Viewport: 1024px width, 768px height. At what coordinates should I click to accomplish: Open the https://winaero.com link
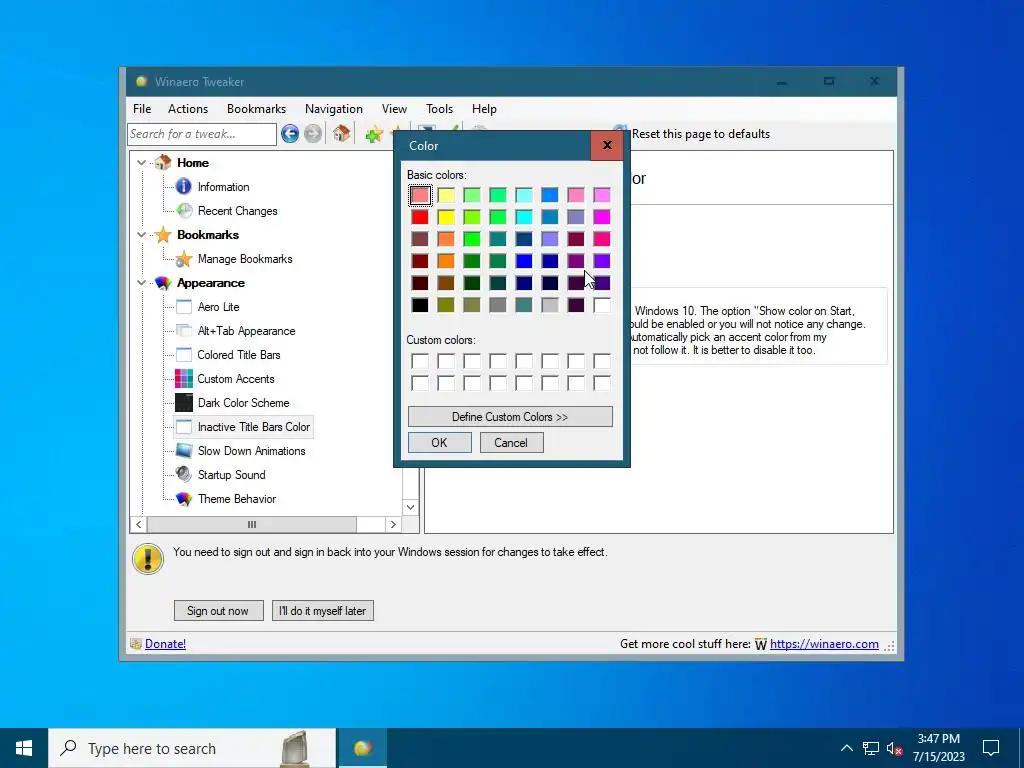pos(824,644)
